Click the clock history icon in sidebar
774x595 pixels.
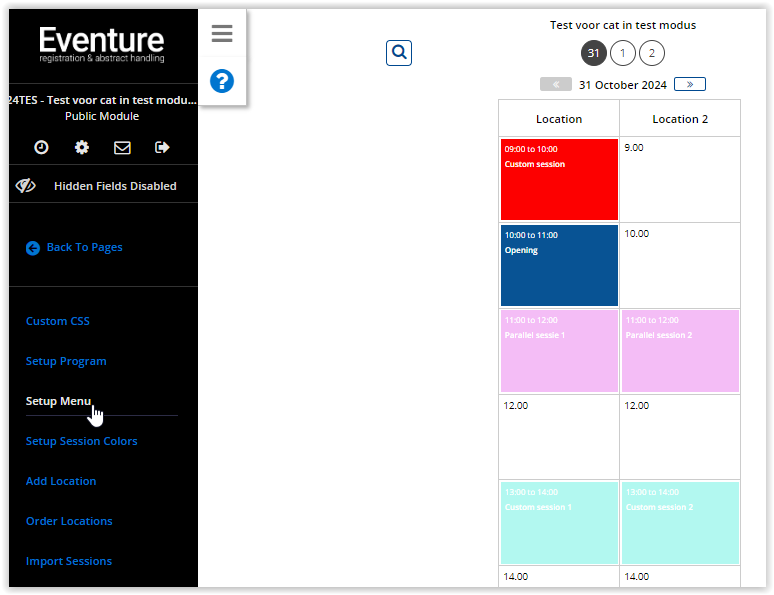[41, 147]
